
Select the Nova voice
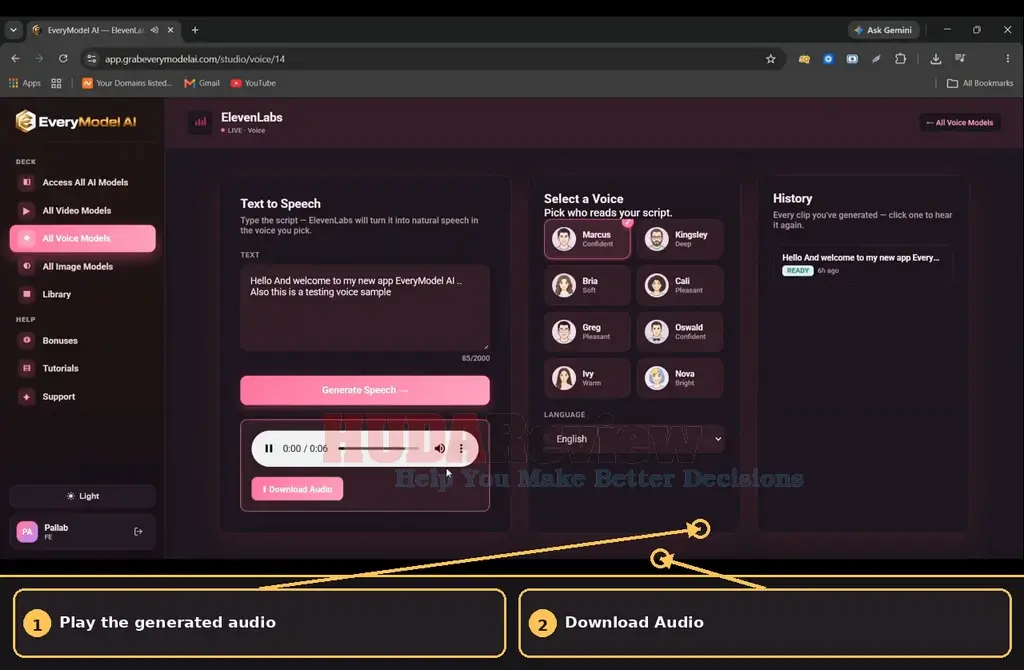pos(680,378)
